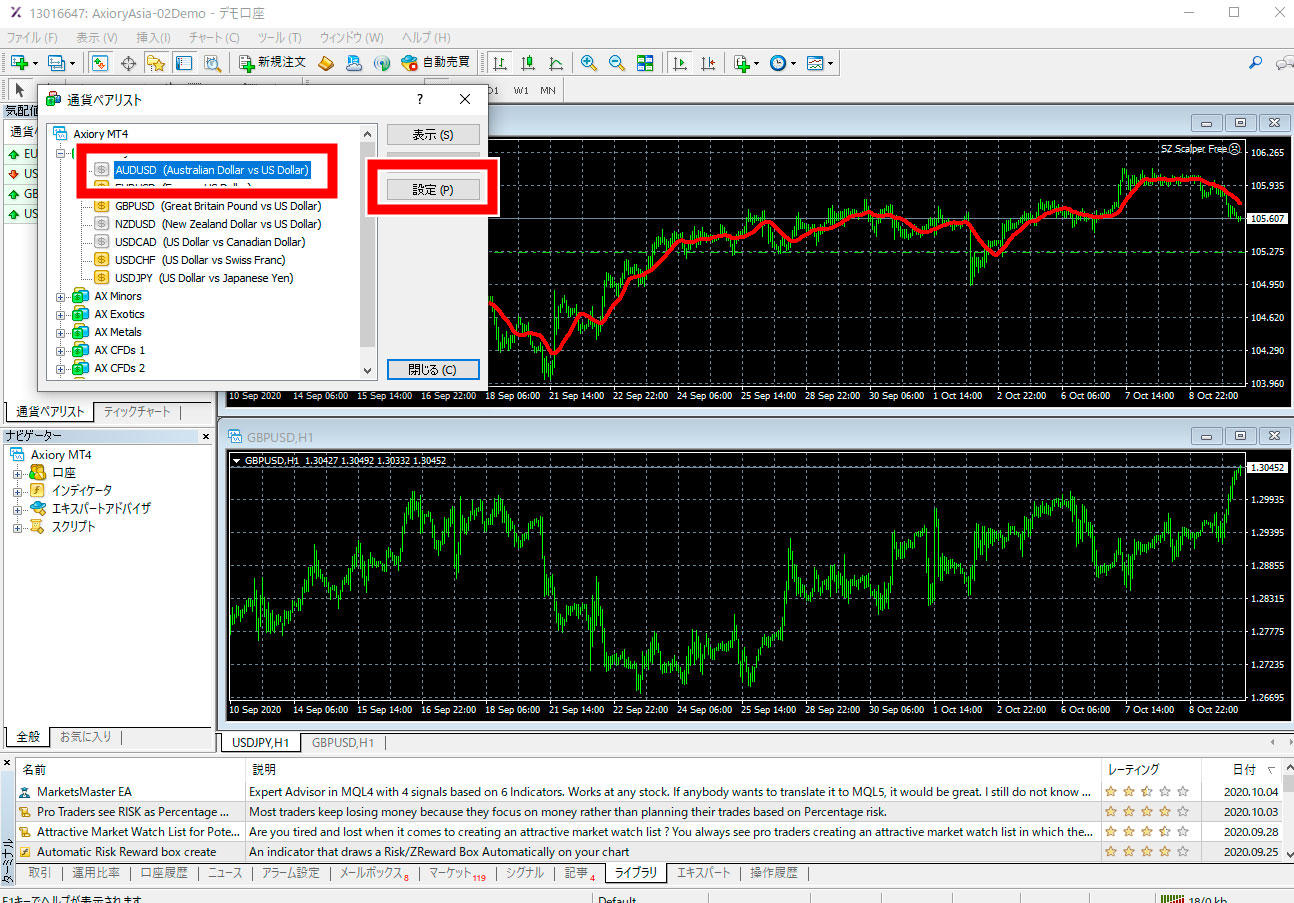This screenshot has height=903, width=1294.
Task: Open the Templates dropdown arrow
Action: (x=831, y=63)
